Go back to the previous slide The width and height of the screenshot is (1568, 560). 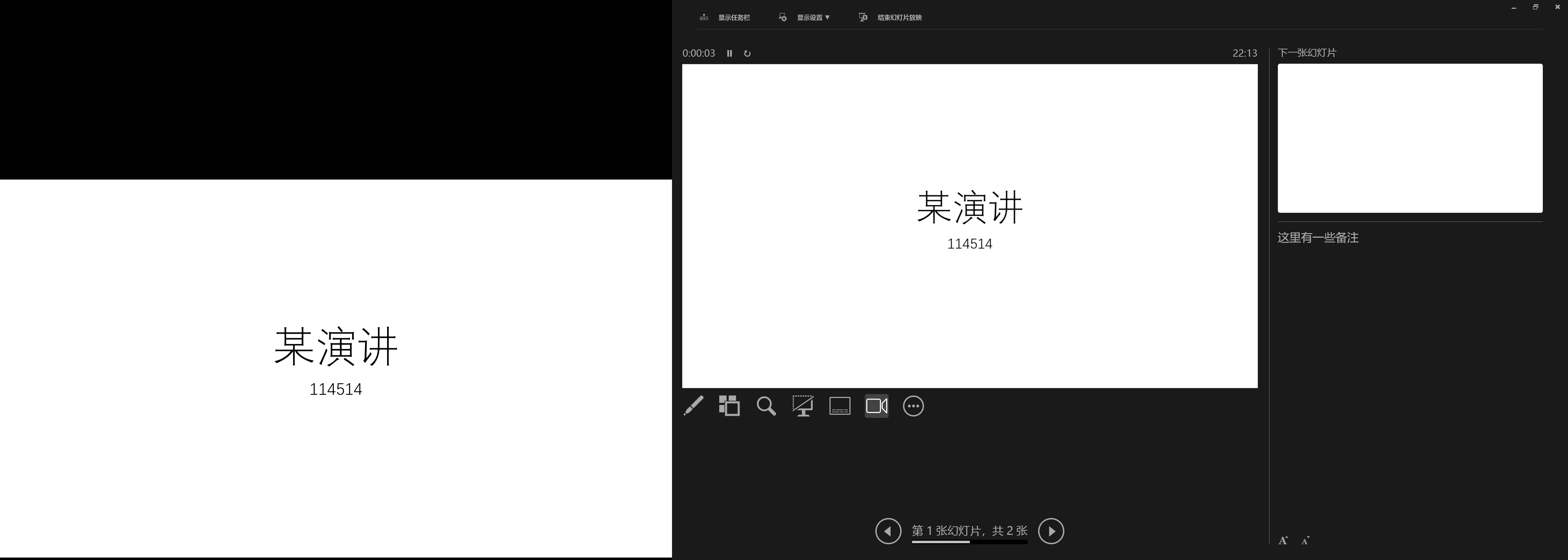pyautogui.click(x=888, y=530)
